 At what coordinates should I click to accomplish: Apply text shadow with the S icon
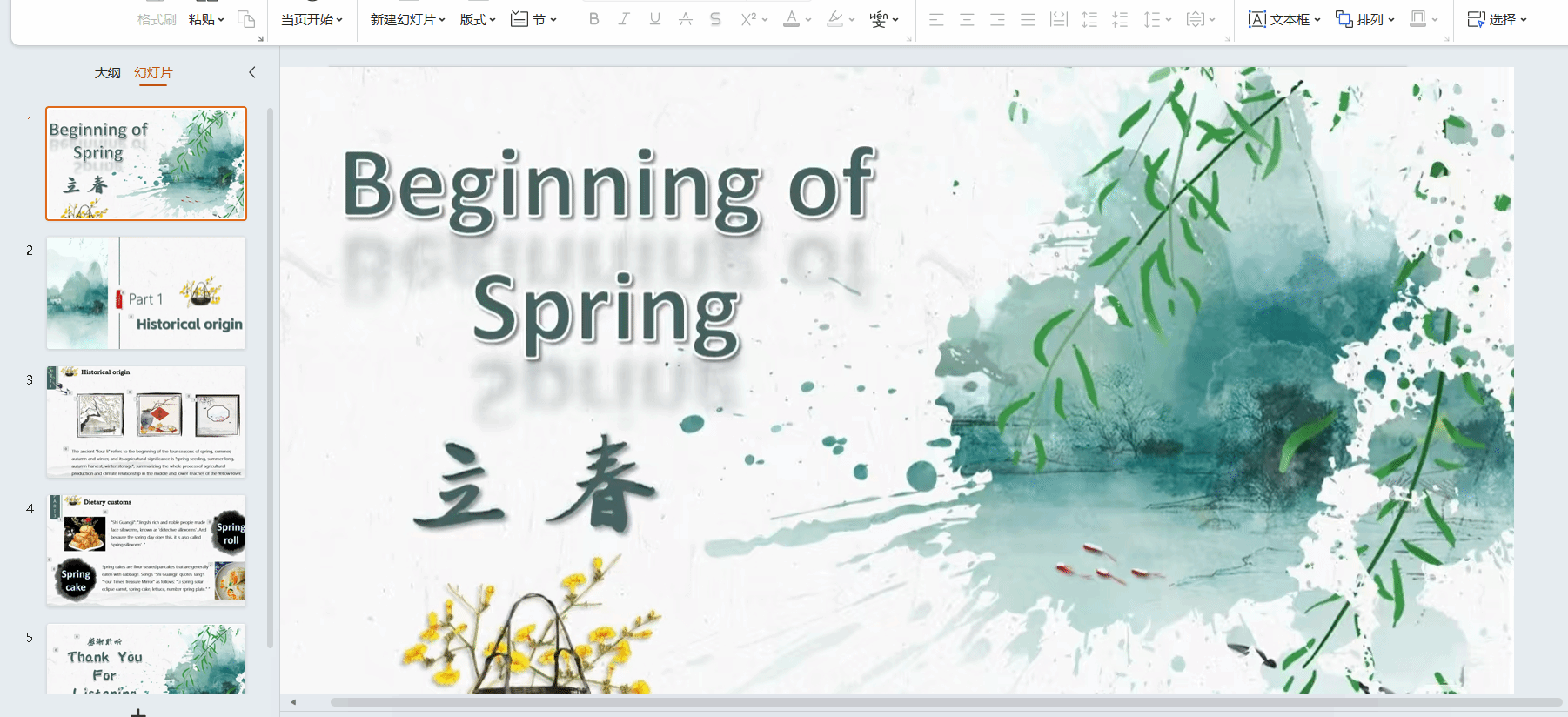[715, 19]
